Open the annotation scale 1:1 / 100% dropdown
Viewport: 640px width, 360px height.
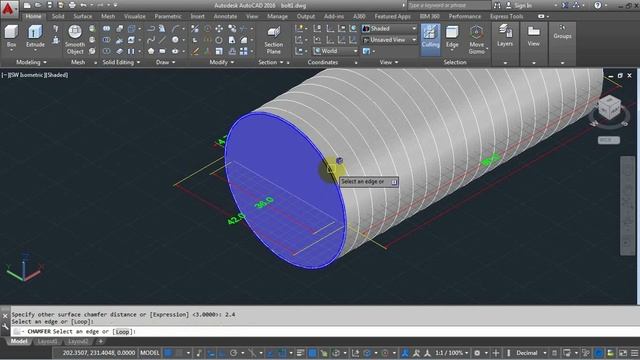pos(451,353)
